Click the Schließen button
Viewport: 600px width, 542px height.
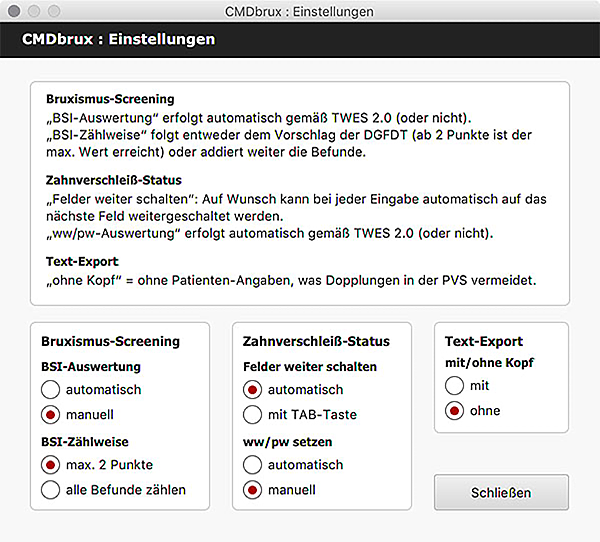pyautogui.click(x=501, y=493)
